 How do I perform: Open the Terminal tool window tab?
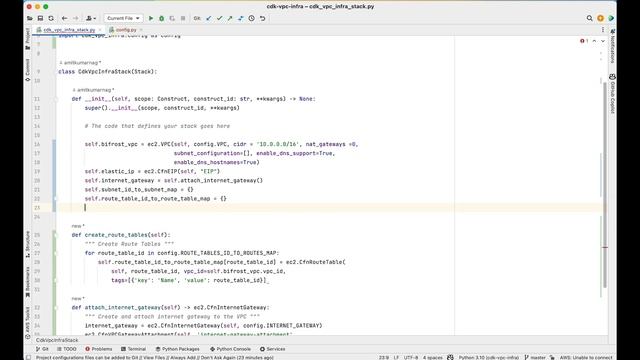pos(133,349)
